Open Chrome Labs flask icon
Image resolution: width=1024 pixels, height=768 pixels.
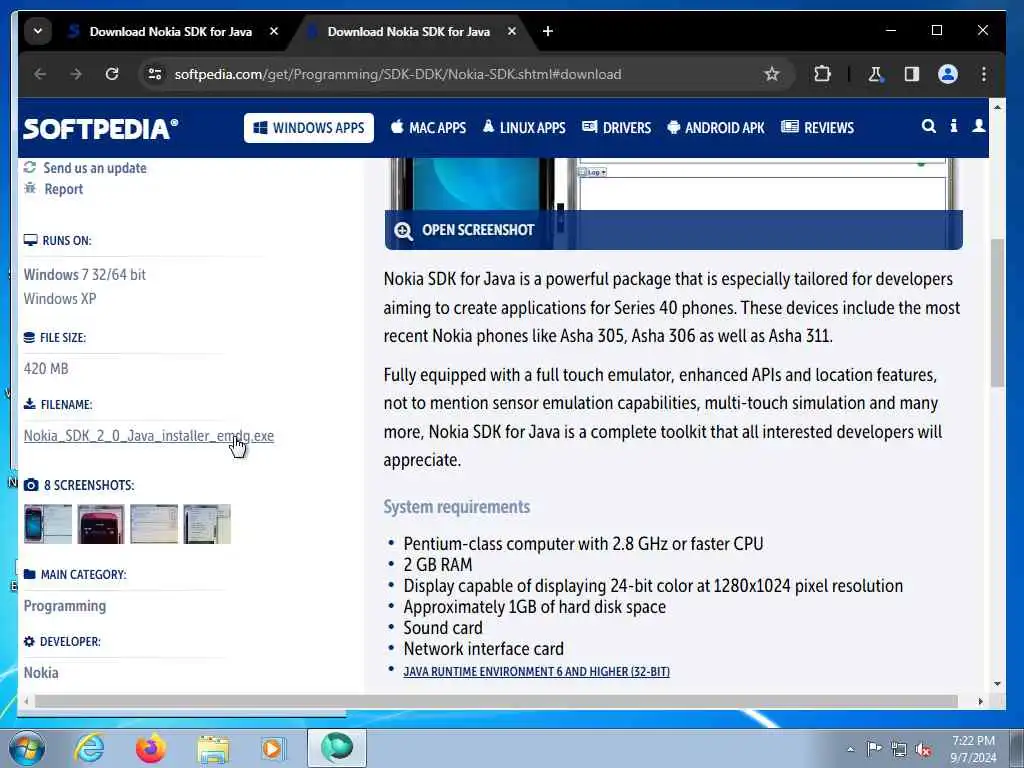875,74
